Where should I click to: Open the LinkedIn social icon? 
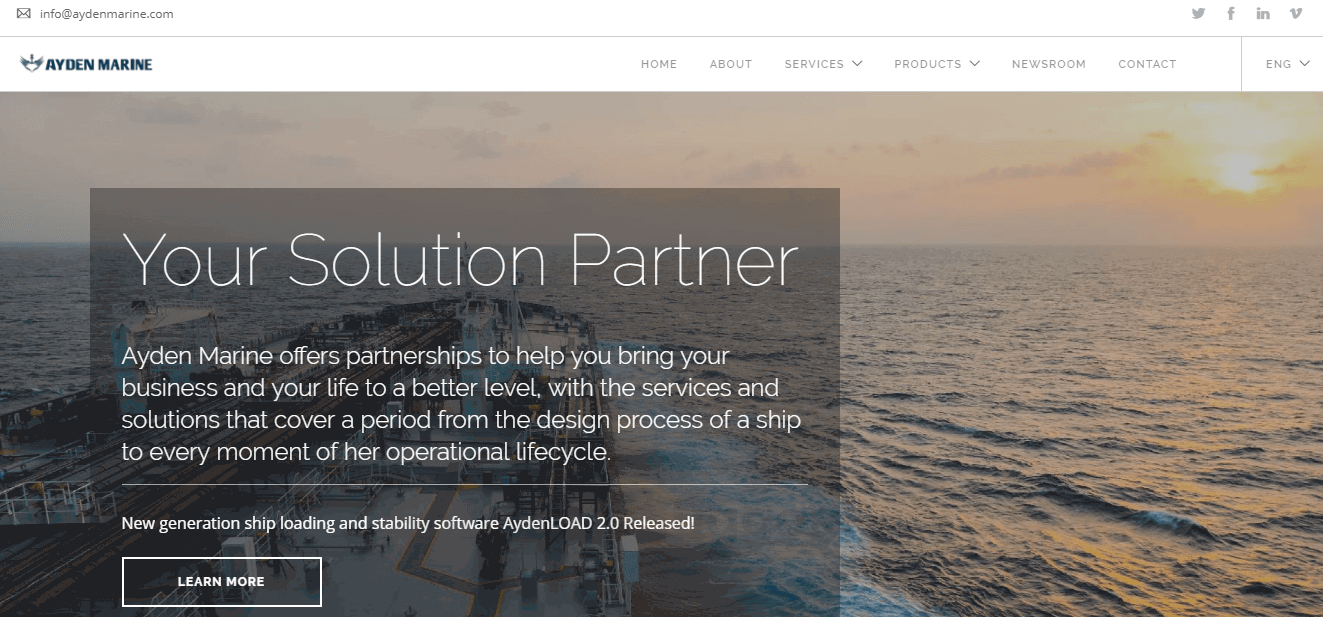tap(1264, 14)
